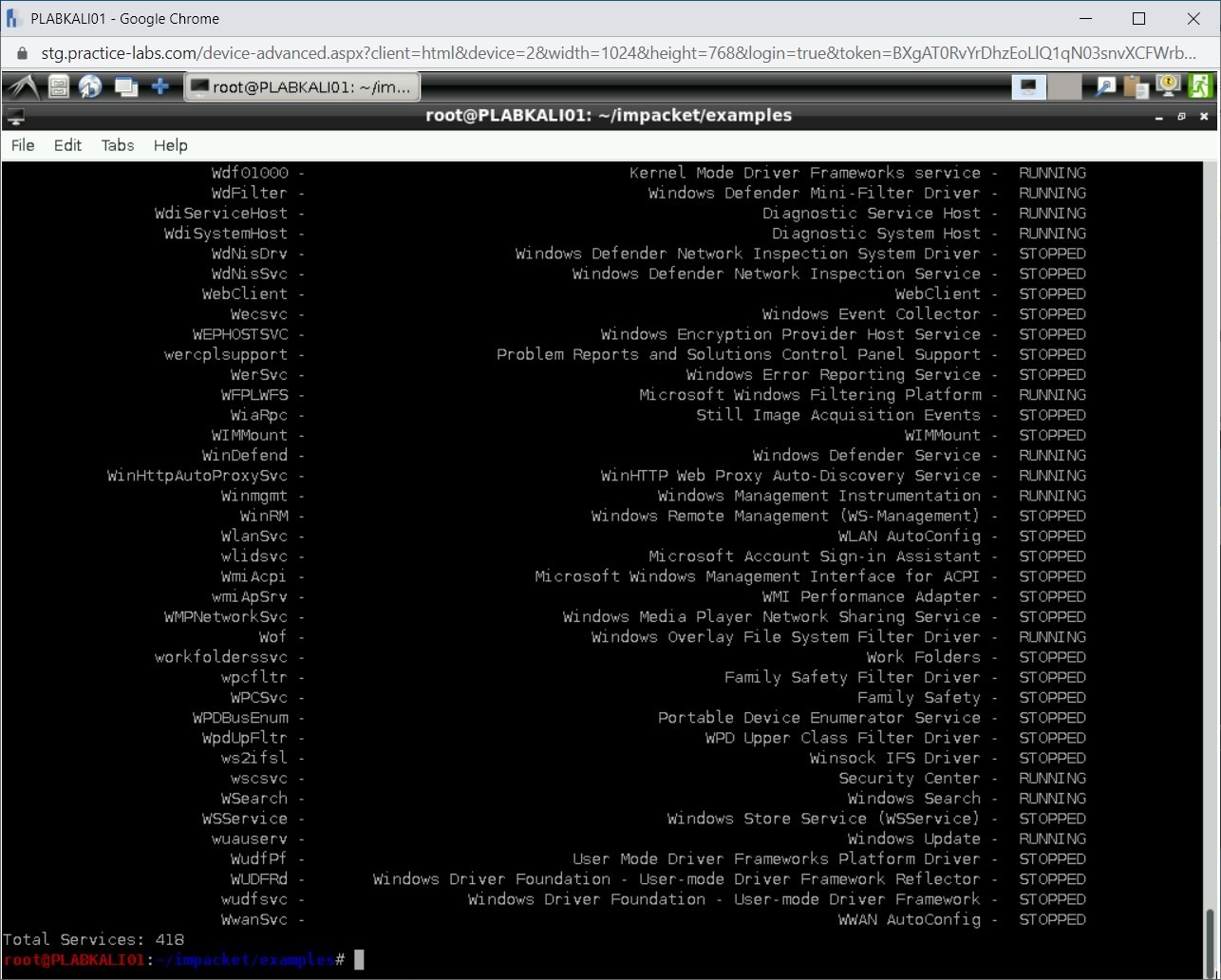Click the blue plus icon in the panel
This screenshot has height=980, width=1221.
160,87
